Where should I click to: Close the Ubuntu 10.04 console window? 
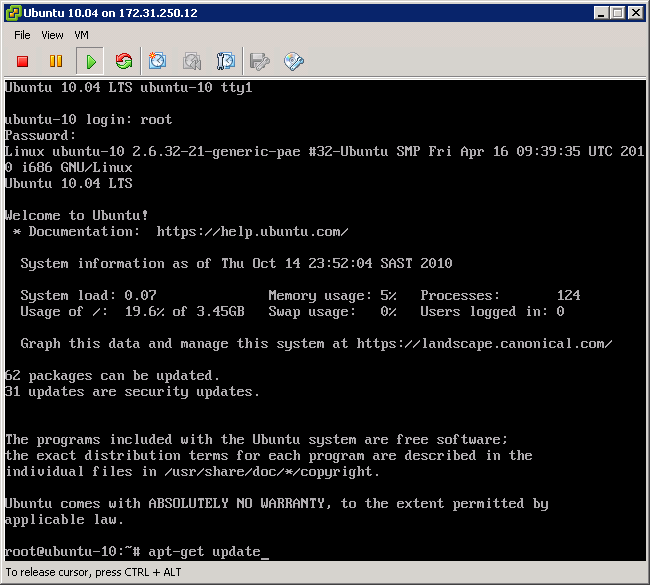click(x=635, y=13)
